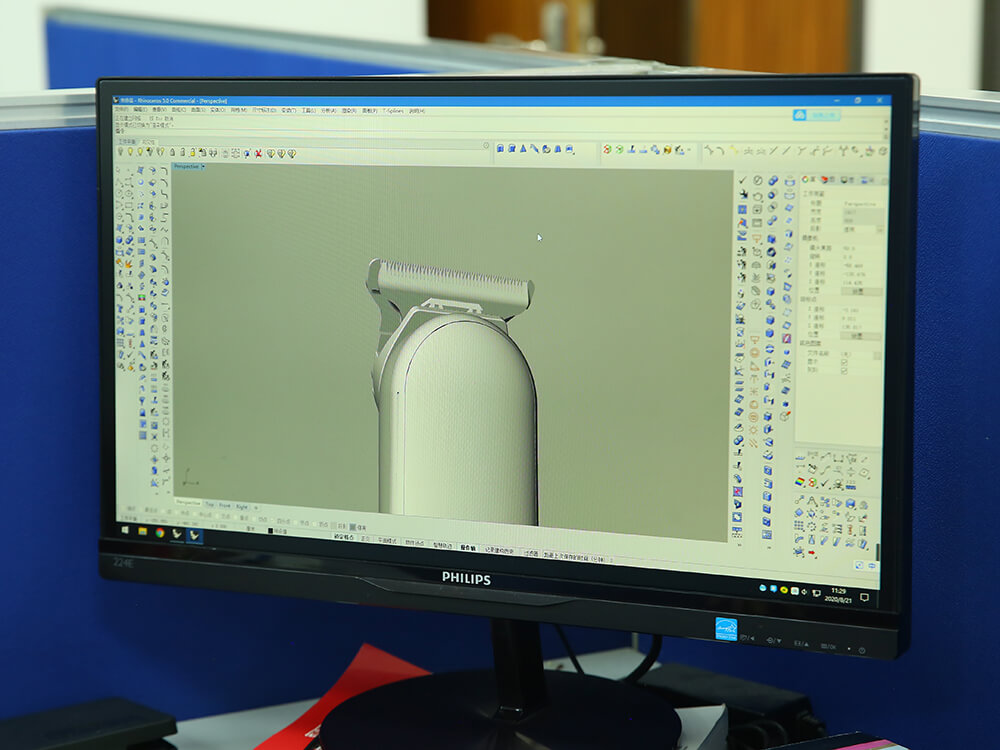Click the red-green circular icon in the top-right toolbar
Image resolution: width=1000 pixels, height=750 pixels.
tap(607, 149)
